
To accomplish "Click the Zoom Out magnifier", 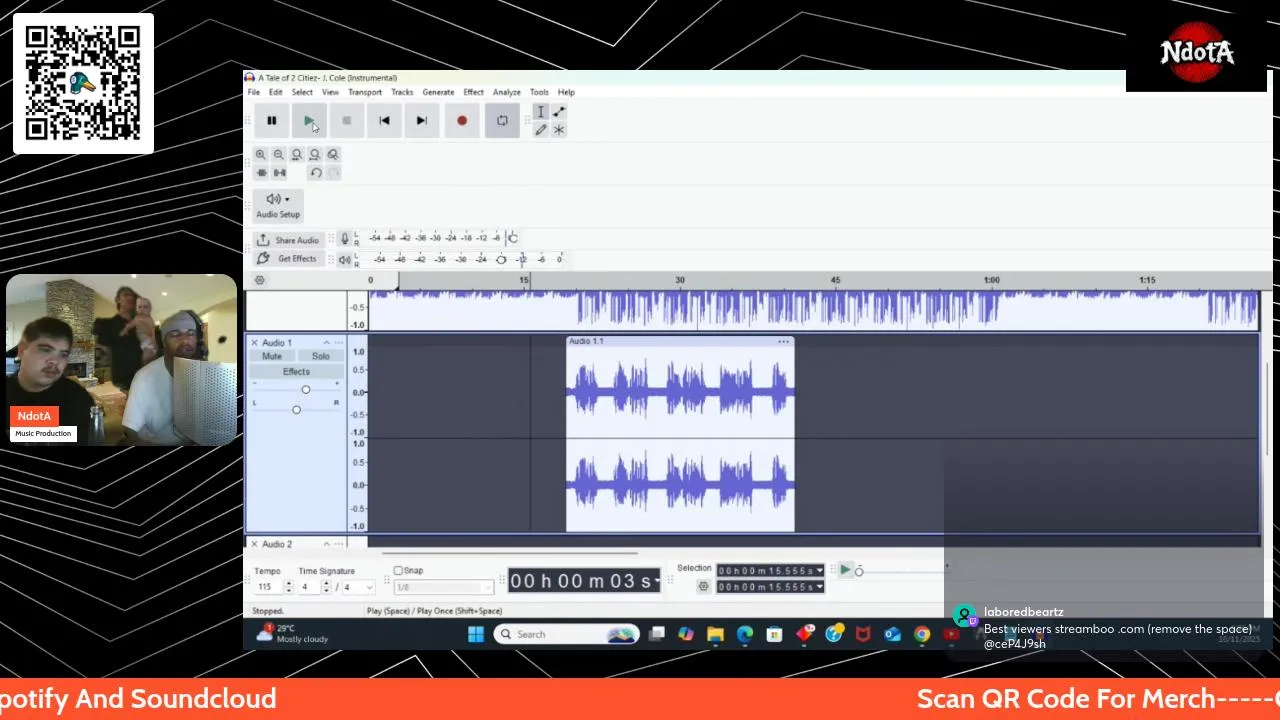I will point(279,155).
